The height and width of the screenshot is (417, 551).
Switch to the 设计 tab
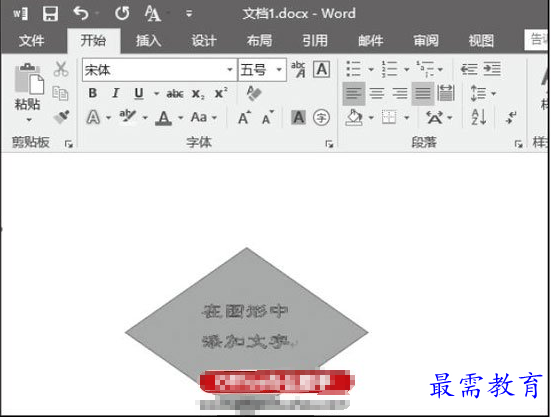coord(204,40)
